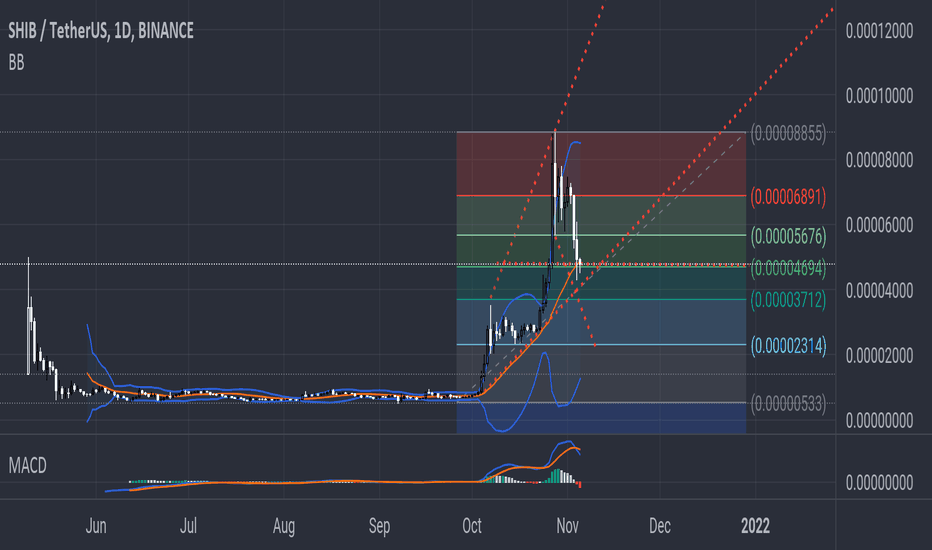Select Fibonacci level (0.00004694)
The width and height of the screenshot is (932, 550).
point(788,268)
